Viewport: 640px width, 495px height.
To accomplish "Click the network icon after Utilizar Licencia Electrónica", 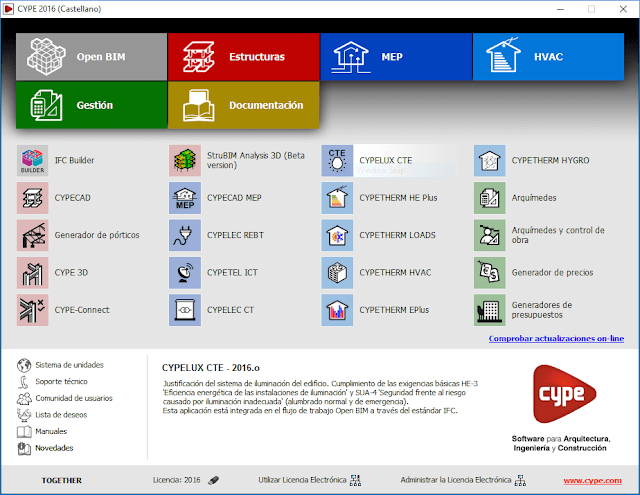I will pos(356,480).
